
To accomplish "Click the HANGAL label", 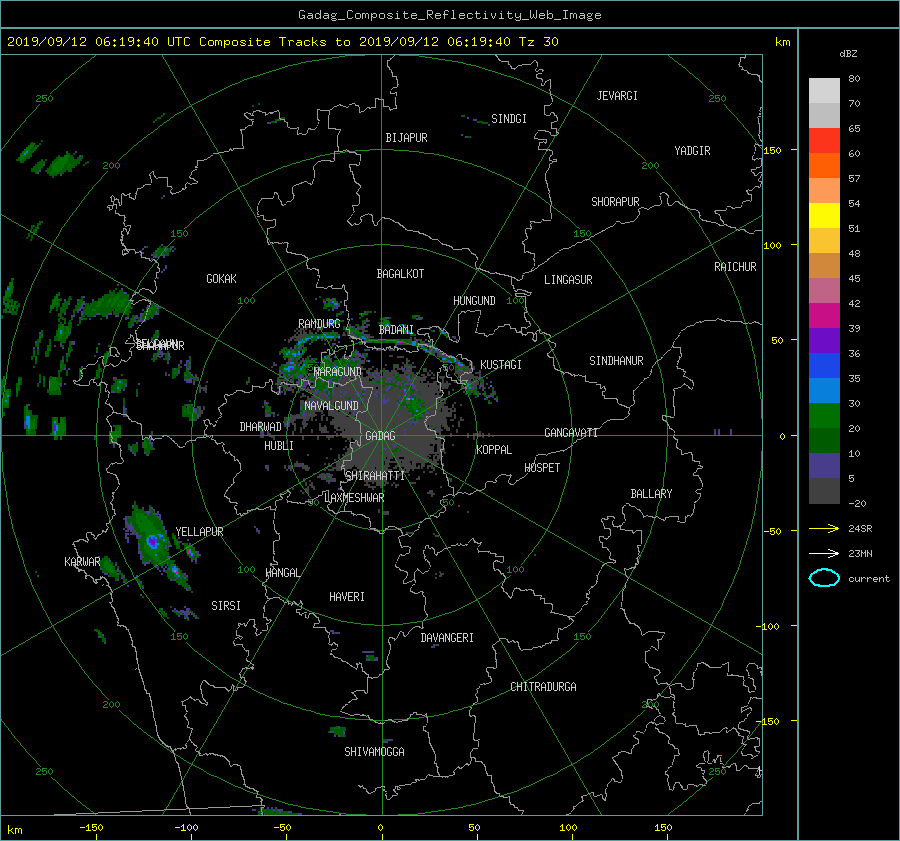I will coord(283,573).
